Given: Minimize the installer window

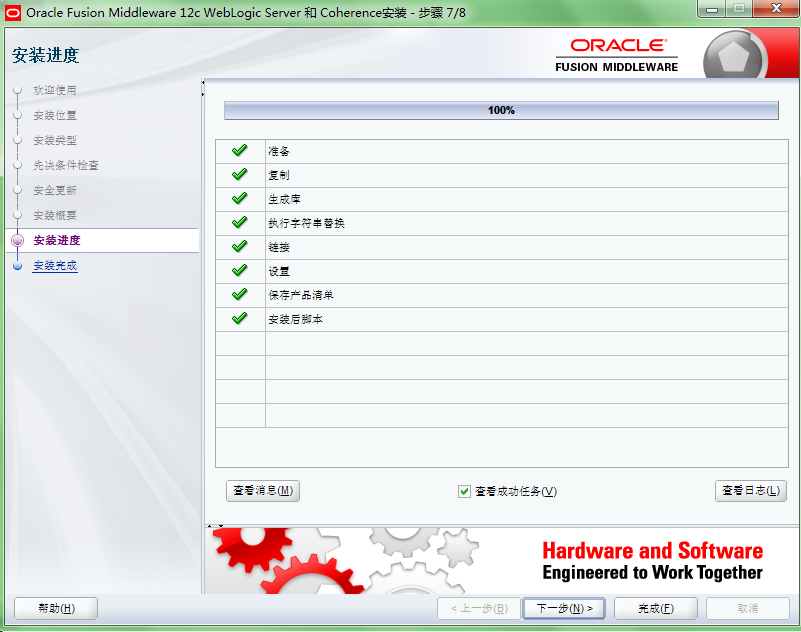Looking at the screenshot, I should (x=713, y=8).
